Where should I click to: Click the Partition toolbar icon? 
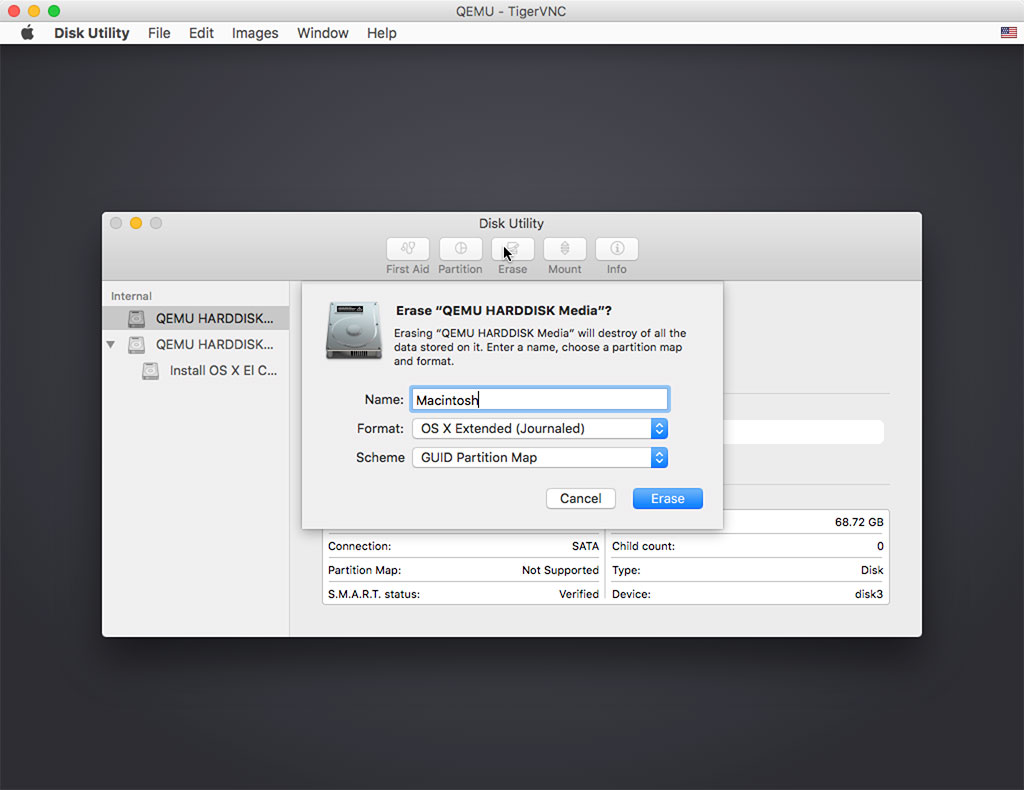pyautogui.click(x=460, y=249)
